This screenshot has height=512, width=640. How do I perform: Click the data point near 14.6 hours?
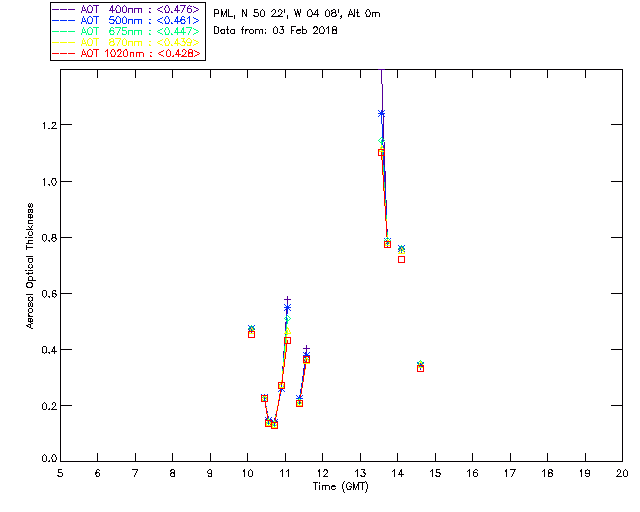(420, 368)
